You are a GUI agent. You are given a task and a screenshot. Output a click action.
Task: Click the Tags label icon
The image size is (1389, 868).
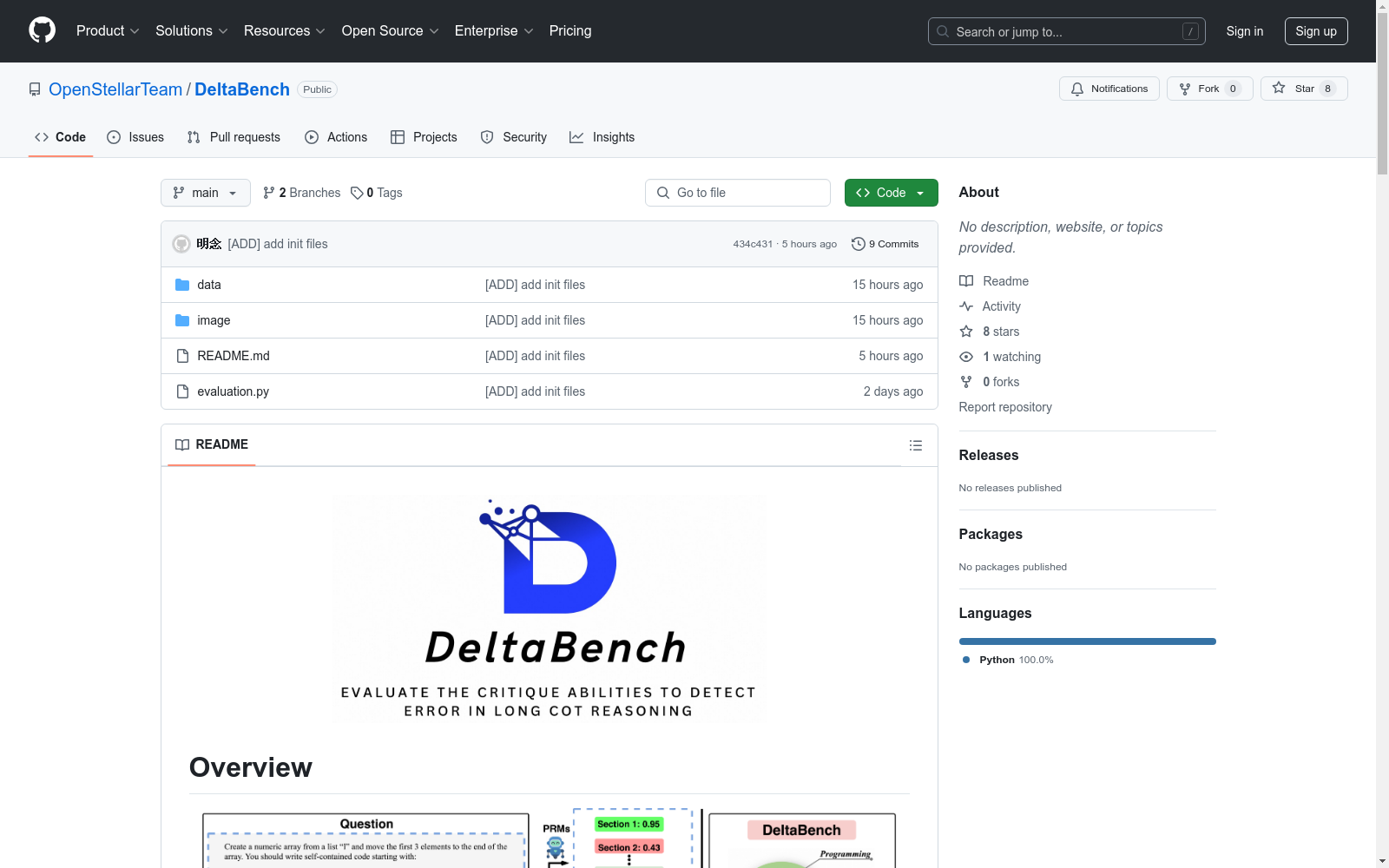[x=357, y=193]
